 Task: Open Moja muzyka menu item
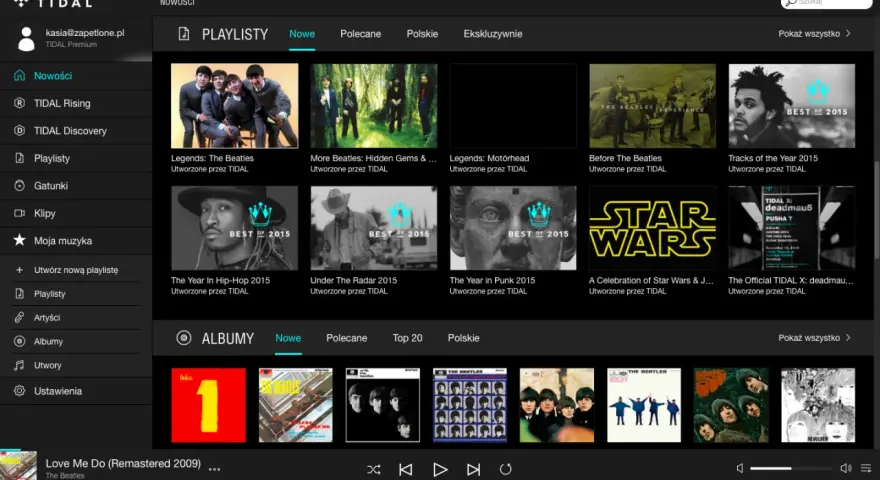point(63,241)
